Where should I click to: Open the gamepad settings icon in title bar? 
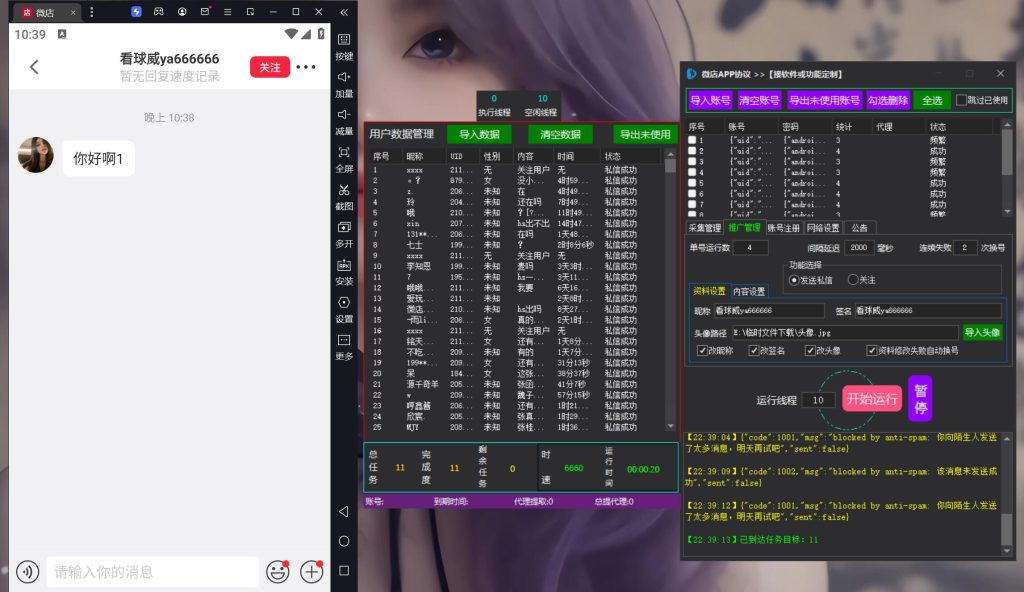pyautogui.click(x=159, y=12)
